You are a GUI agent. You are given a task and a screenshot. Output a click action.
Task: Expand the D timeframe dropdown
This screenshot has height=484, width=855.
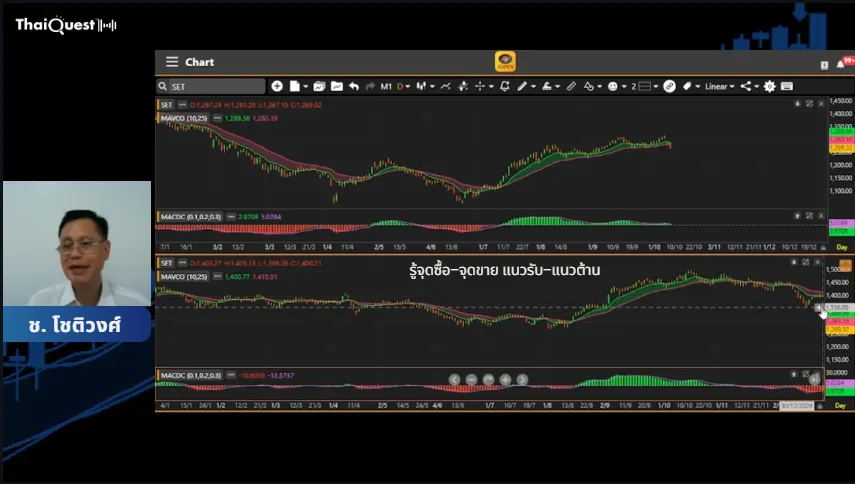[x=403, y=87]
